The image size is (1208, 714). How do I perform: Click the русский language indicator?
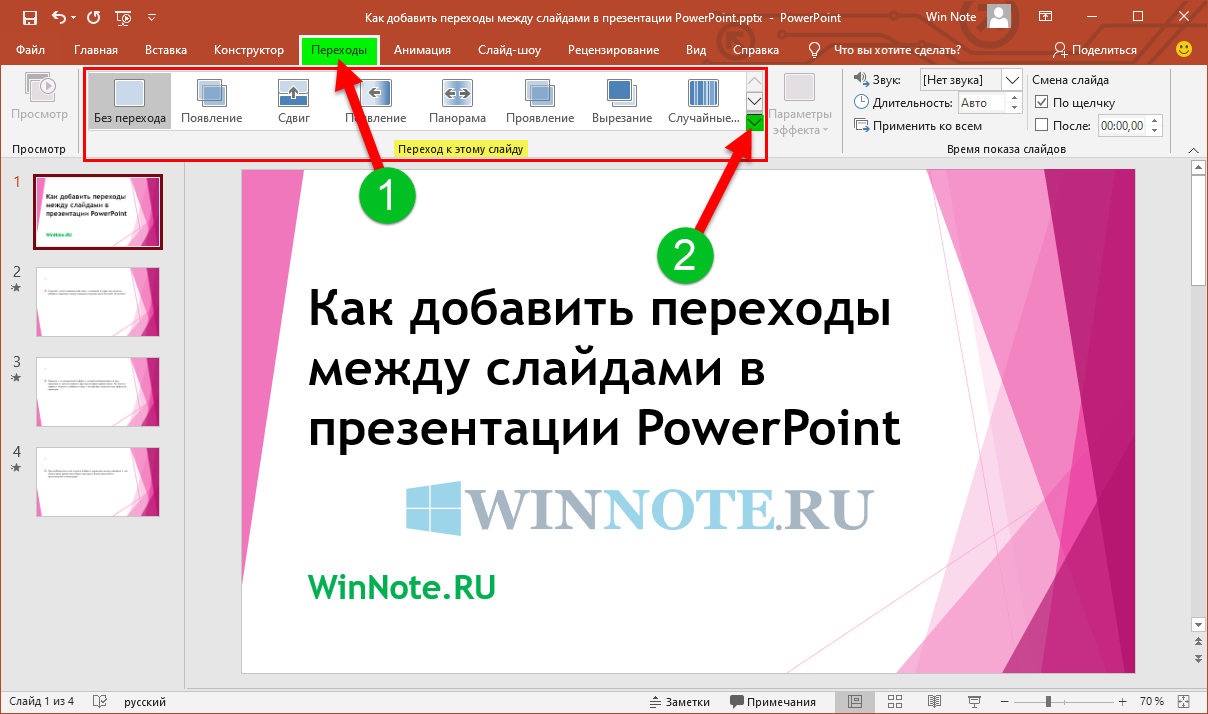pyautogui.click(x=145, y=701)
